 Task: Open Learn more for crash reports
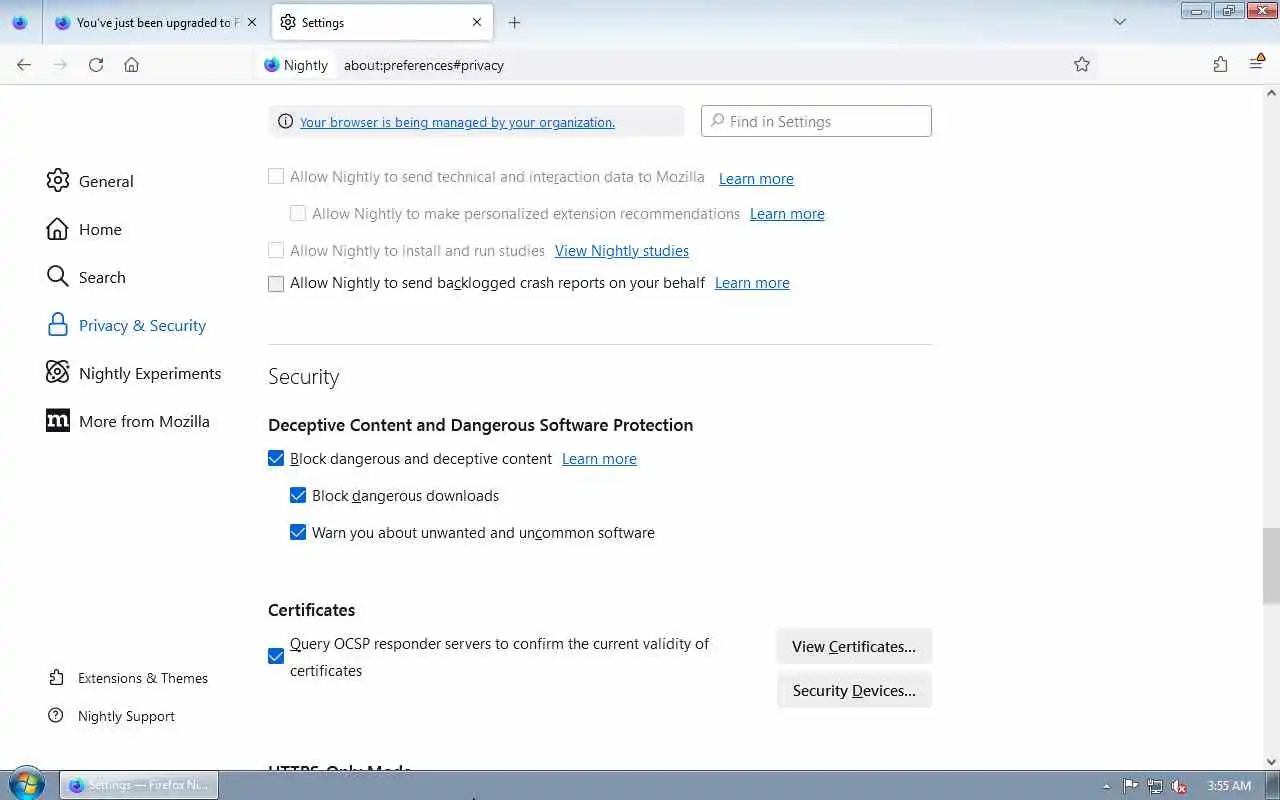tap(752, 283)
